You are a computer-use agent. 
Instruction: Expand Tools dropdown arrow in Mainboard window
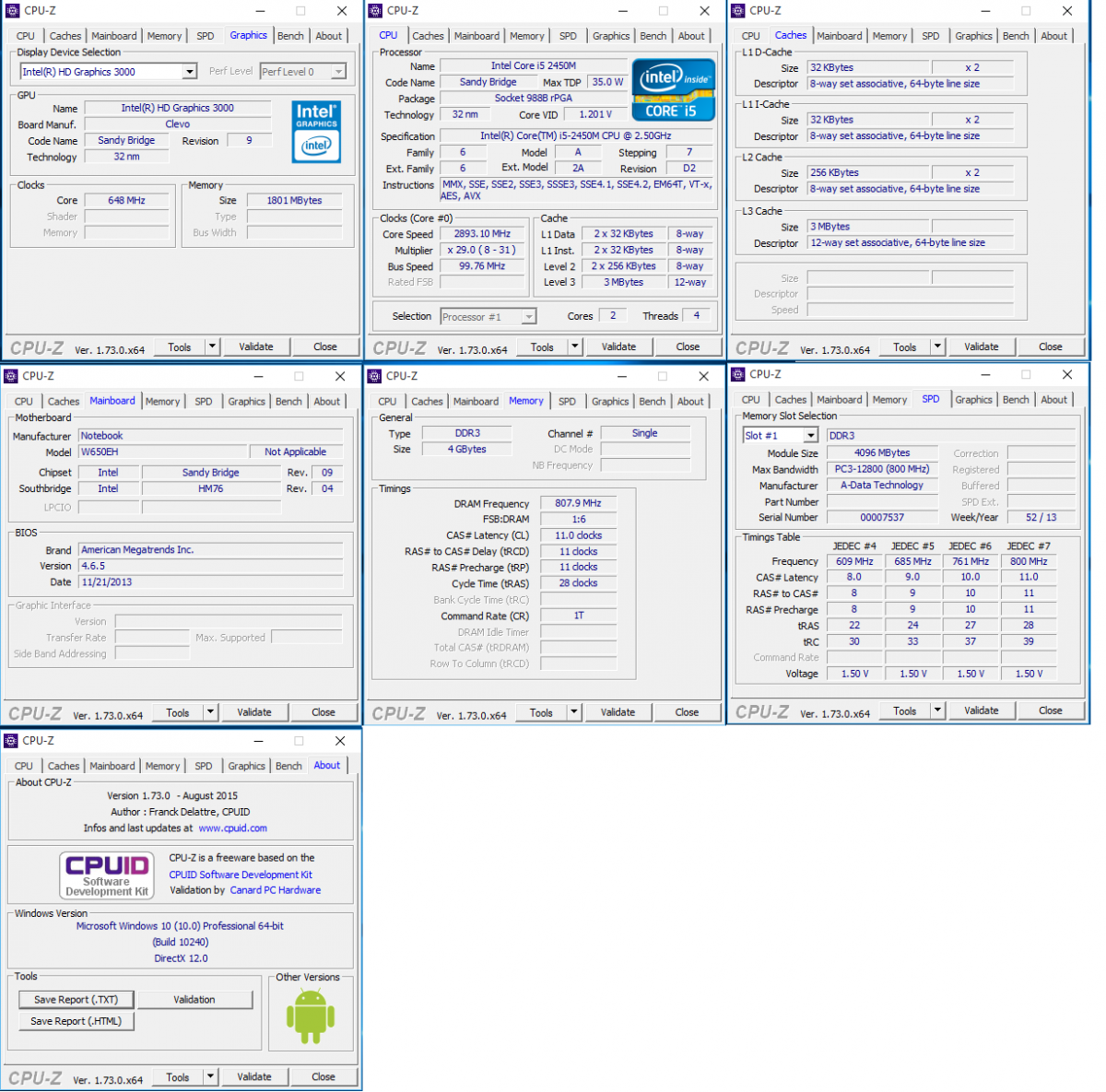point(210,712)
